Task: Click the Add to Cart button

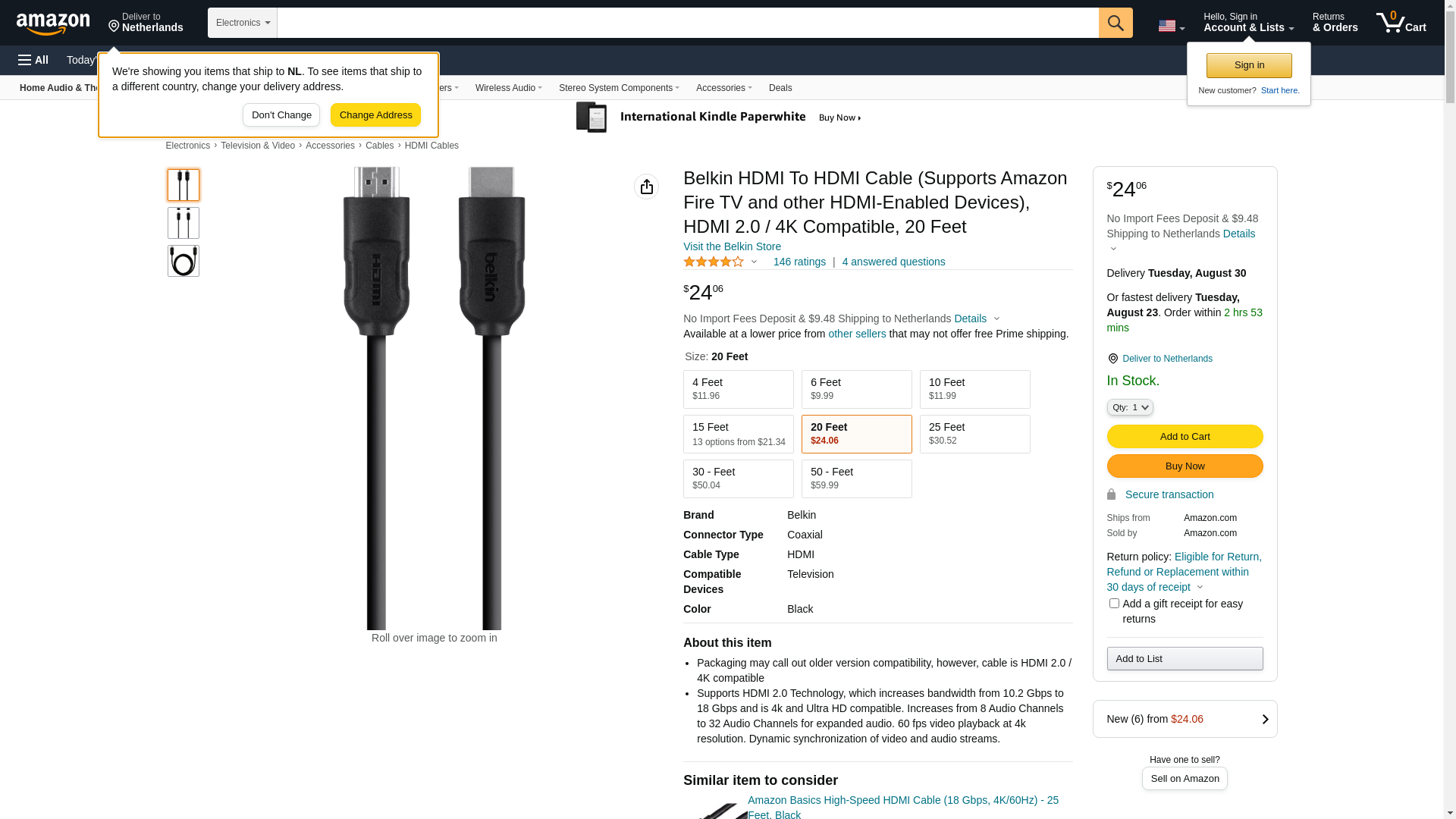Action: (x=1185, y=436)
